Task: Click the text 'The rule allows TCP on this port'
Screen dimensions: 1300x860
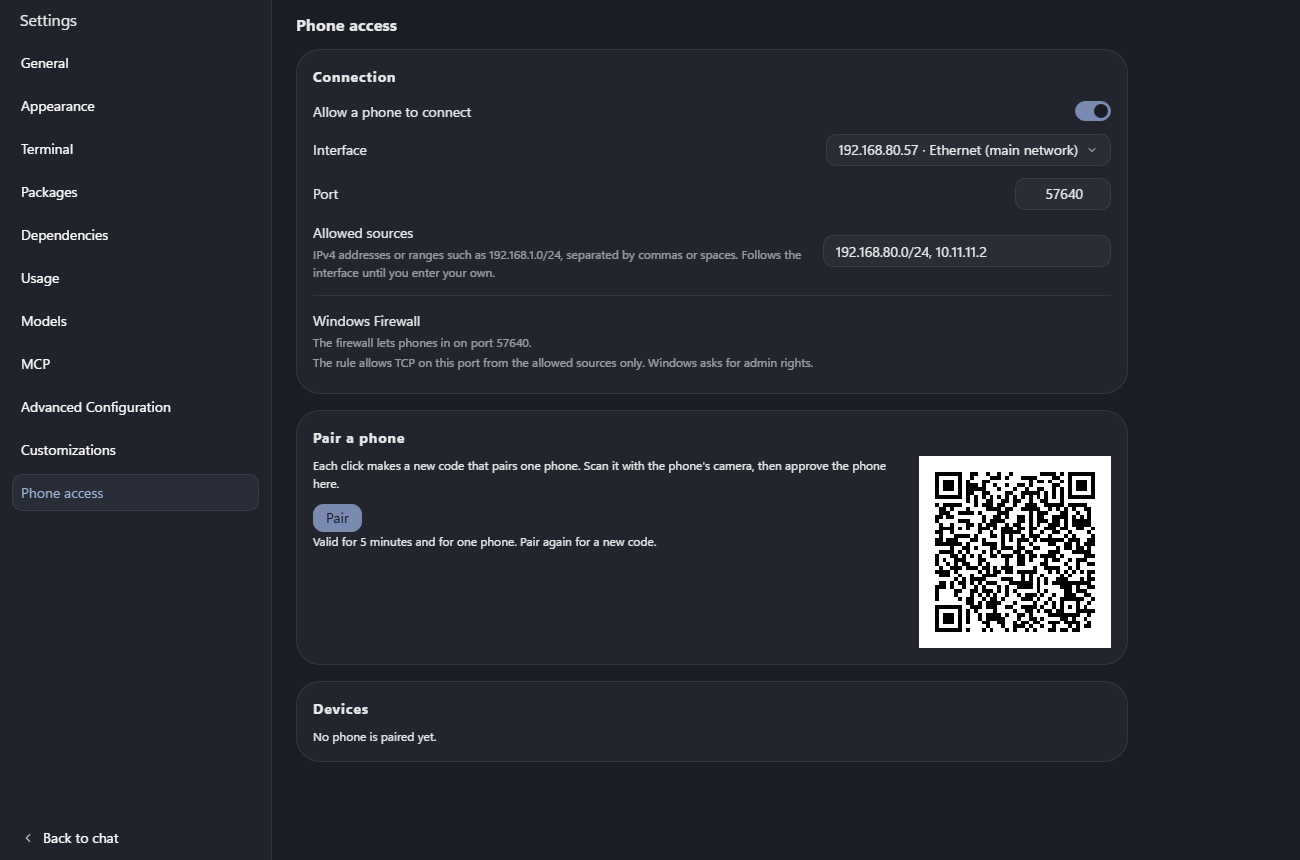Action: (563, 363)
